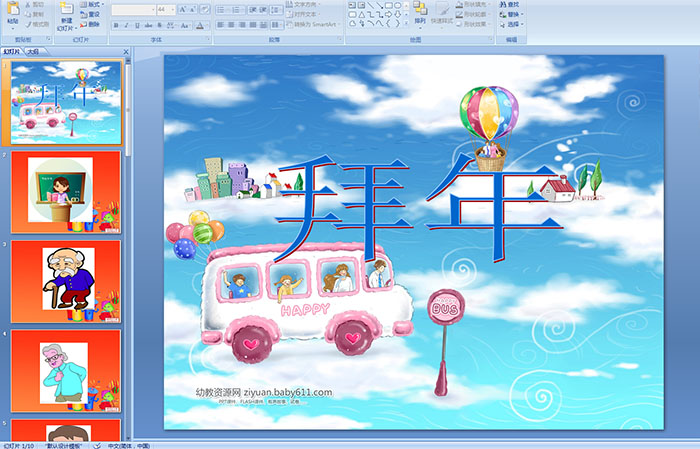700x449 pixels.
Task: Click the Delete slide (删除) icon
Action: (x=90, y=24)
